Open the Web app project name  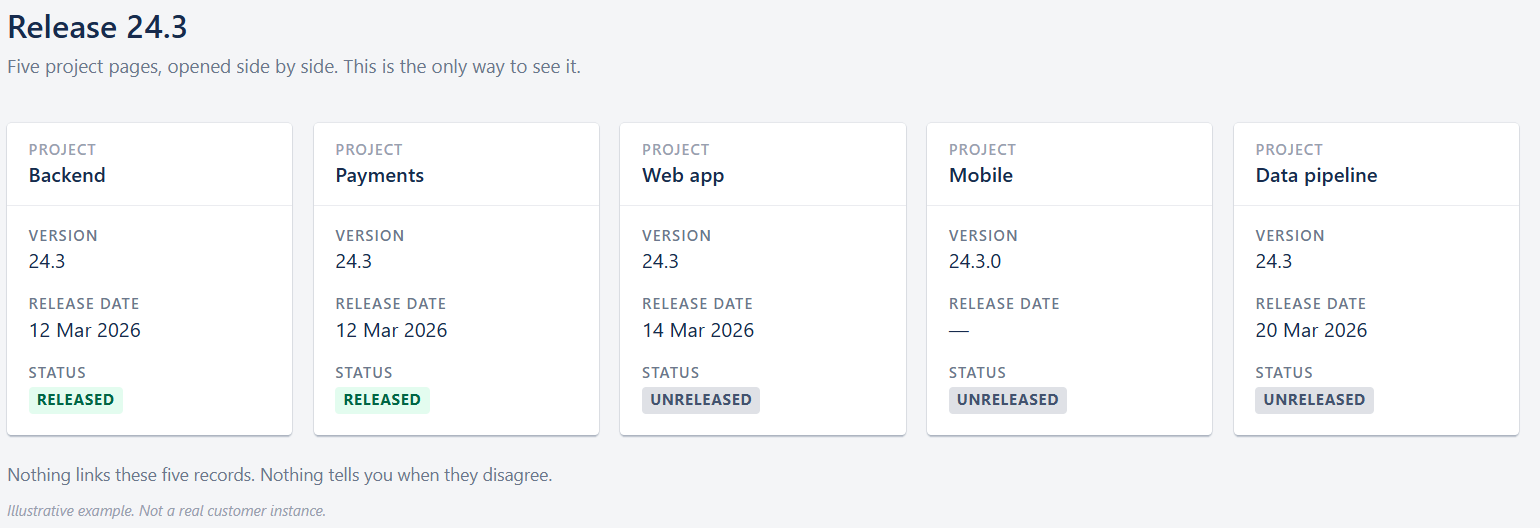683,175
